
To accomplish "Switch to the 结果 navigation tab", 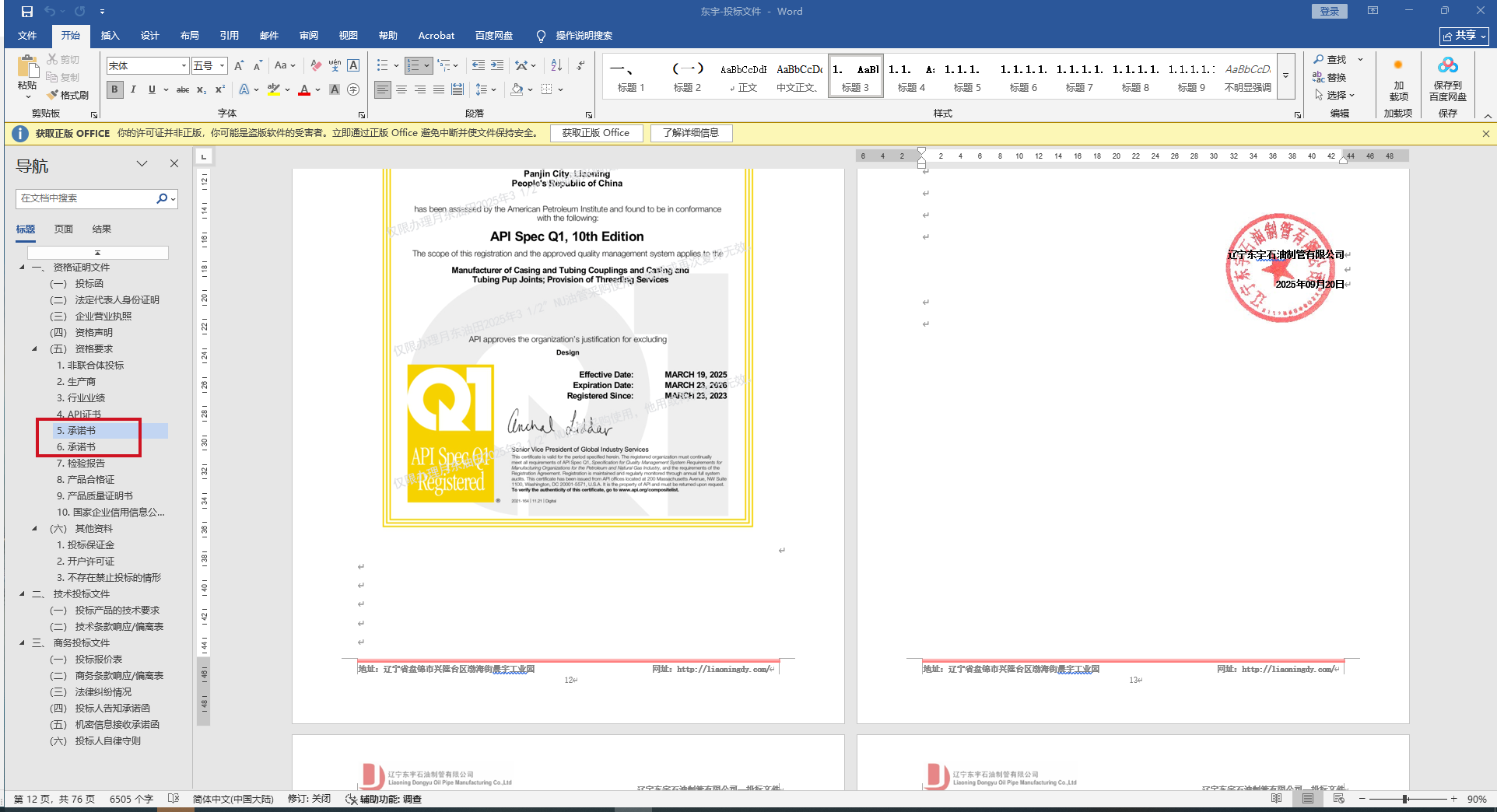I will tap(102, 229).
